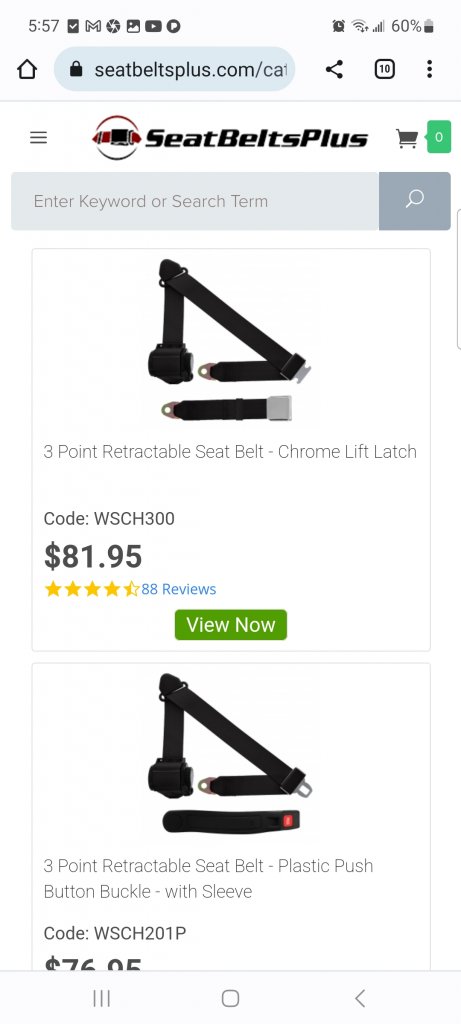
Task: Tap the Android home navigation button
Action: (x=230, y=998)
